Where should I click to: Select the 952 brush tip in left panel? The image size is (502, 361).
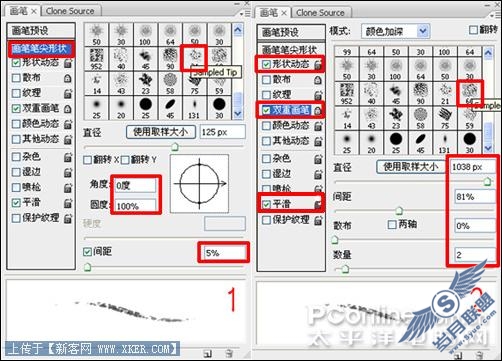96,58
